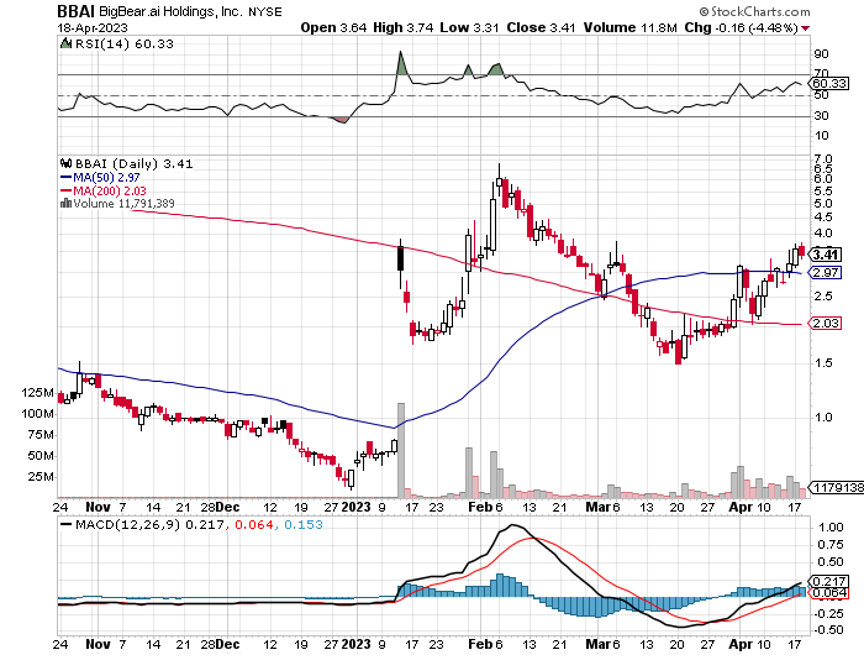Click the RSI(14) area chart legend icon

click(66, 43)
